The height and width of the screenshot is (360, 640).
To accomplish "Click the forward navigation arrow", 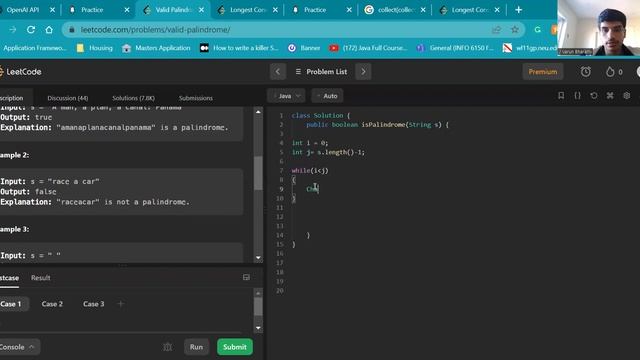I will [13, 29].
